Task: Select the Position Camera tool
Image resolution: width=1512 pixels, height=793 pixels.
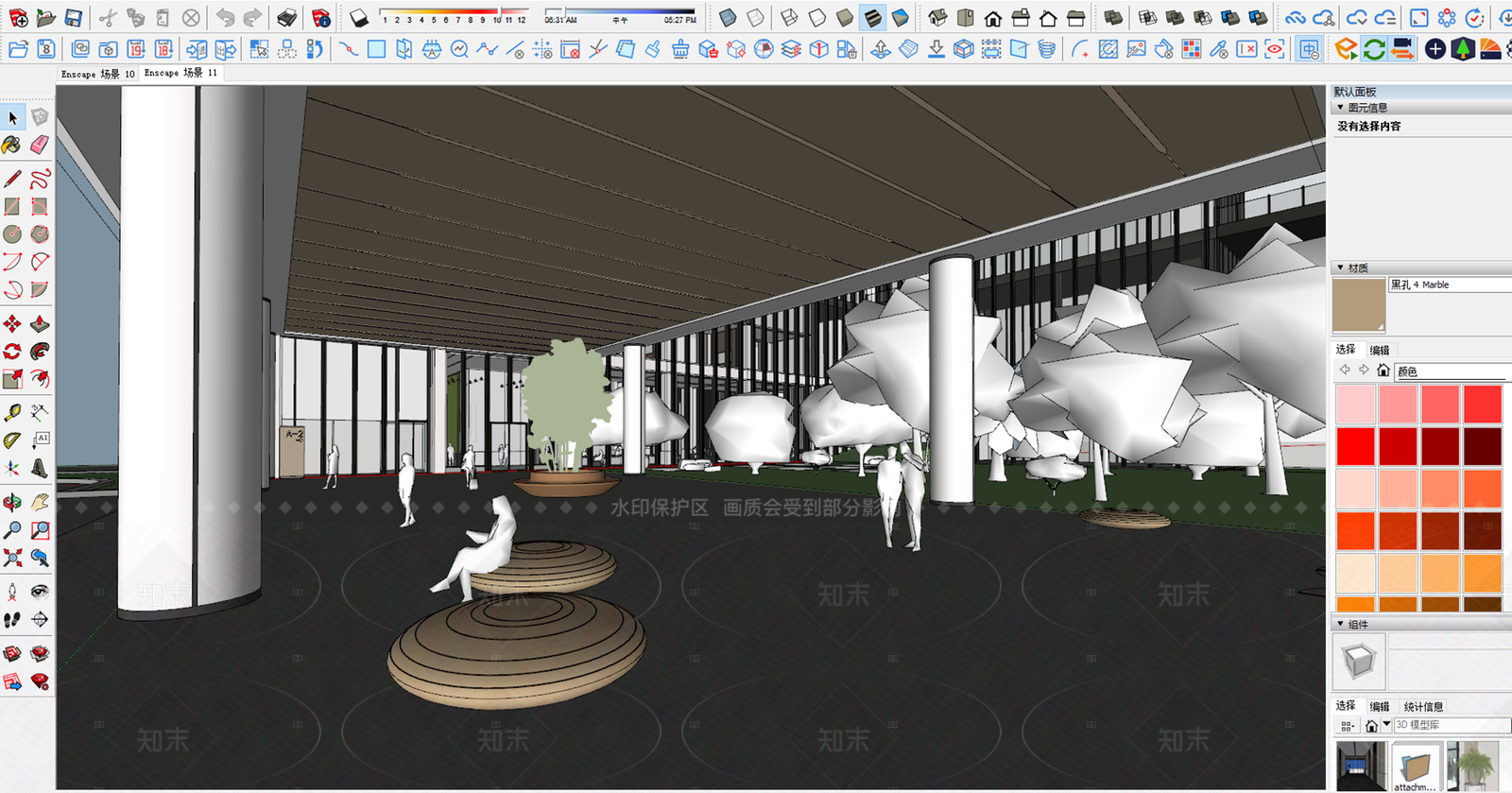Action: click(x=12, y=592)
